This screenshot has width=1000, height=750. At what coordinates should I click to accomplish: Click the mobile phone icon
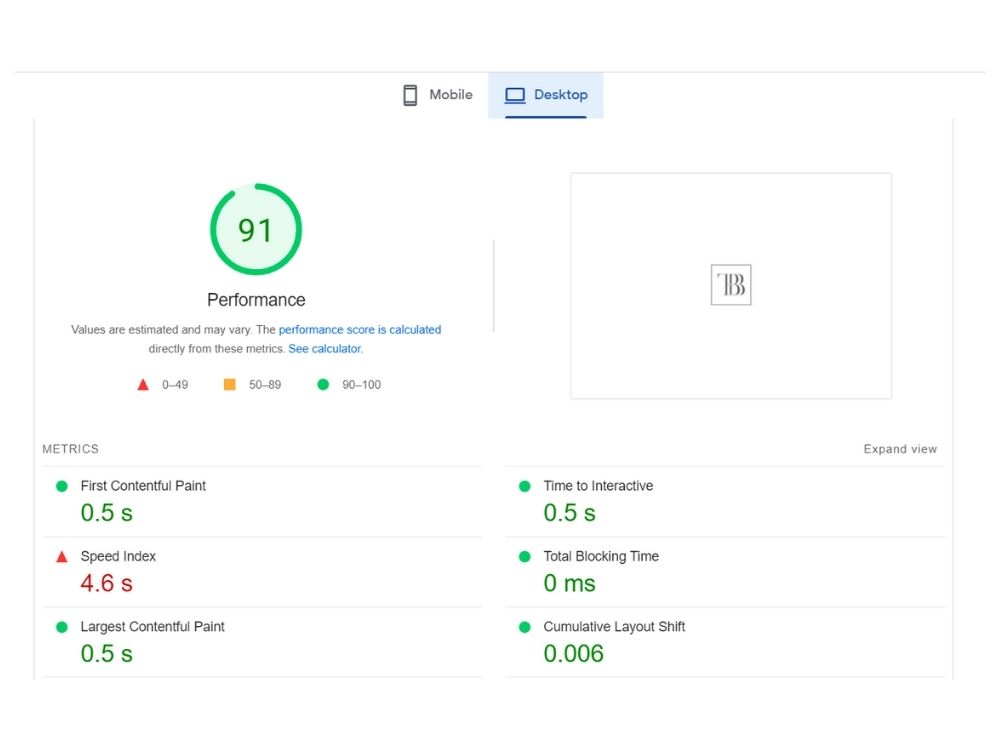click(410, 95)
